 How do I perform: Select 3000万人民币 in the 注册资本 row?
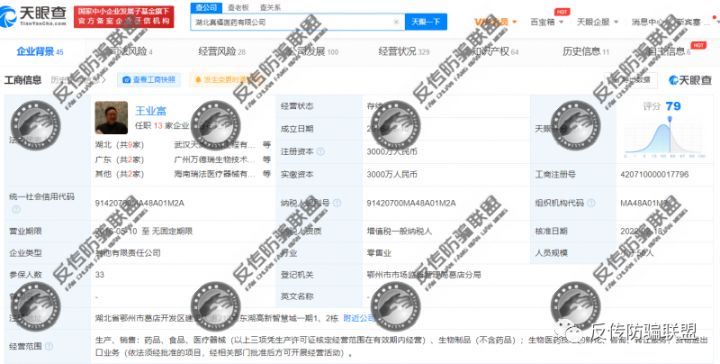coord(392,151)
